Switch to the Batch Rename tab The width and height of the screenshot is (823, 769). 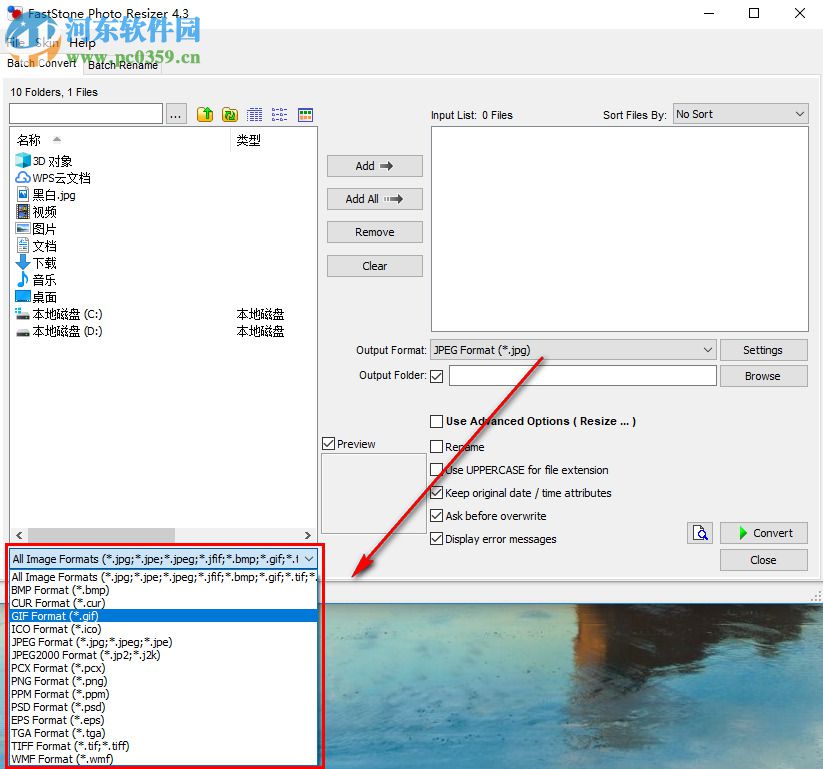(x=123, y=65)
